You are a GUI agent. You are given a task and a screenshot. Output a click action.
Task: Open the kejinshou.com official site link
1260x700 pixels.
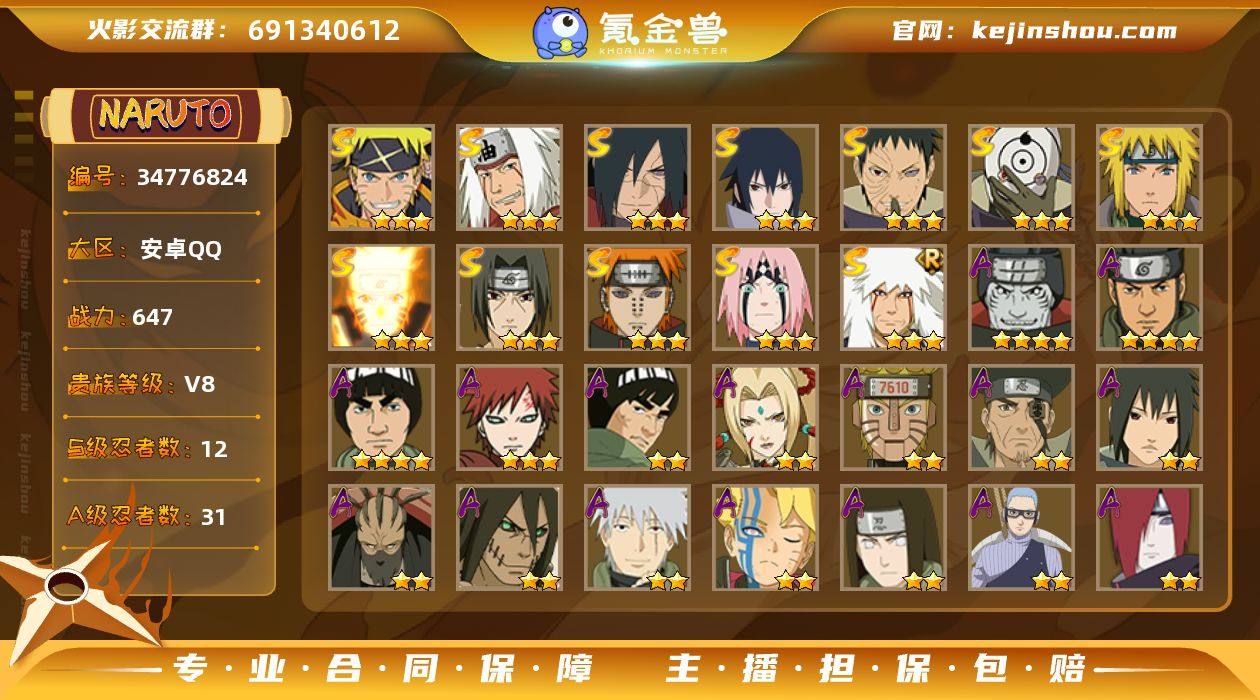tap(1074, 30)
